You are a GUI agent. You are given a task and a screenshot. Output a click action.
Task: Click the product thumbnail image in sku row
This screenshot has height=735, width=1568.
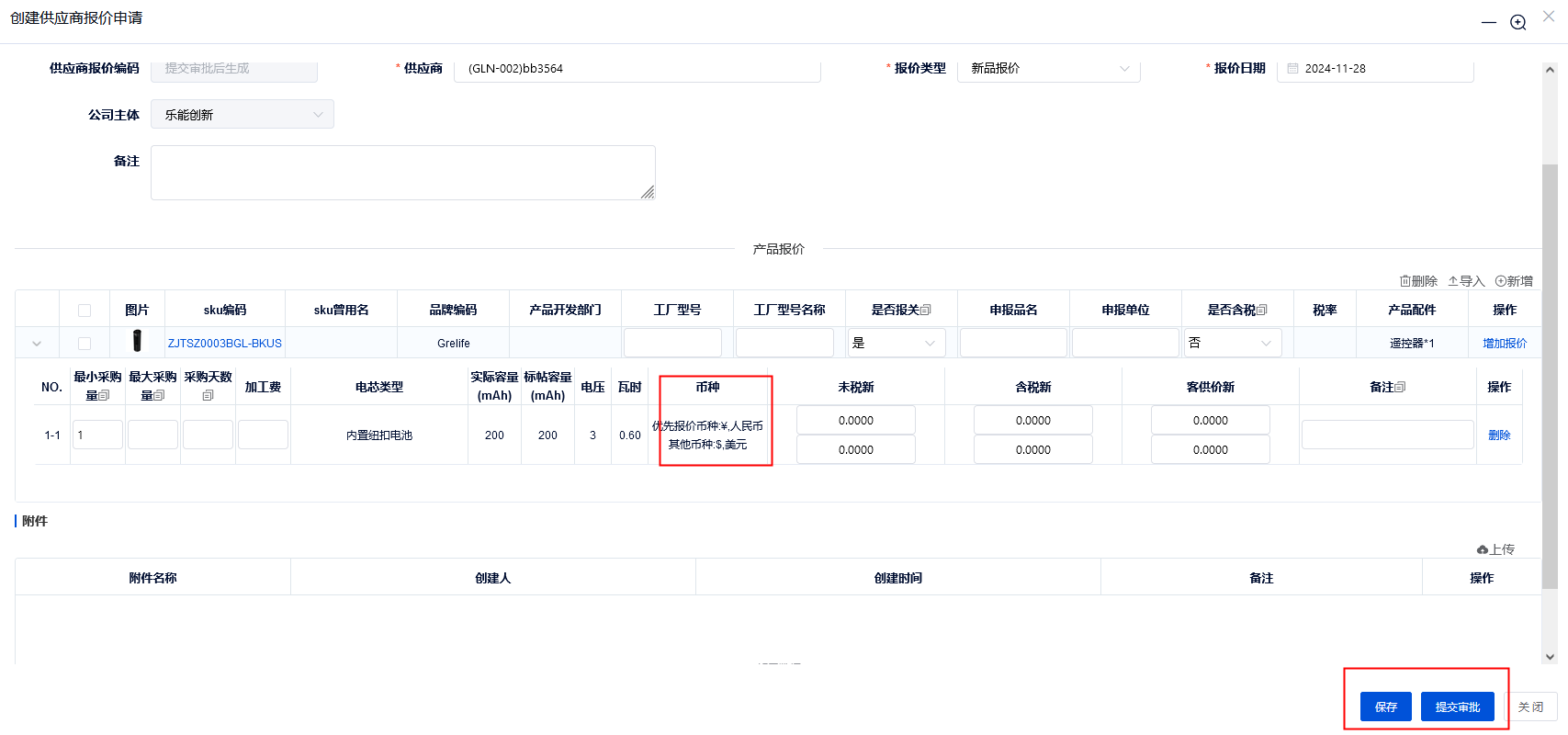(137, 341)
